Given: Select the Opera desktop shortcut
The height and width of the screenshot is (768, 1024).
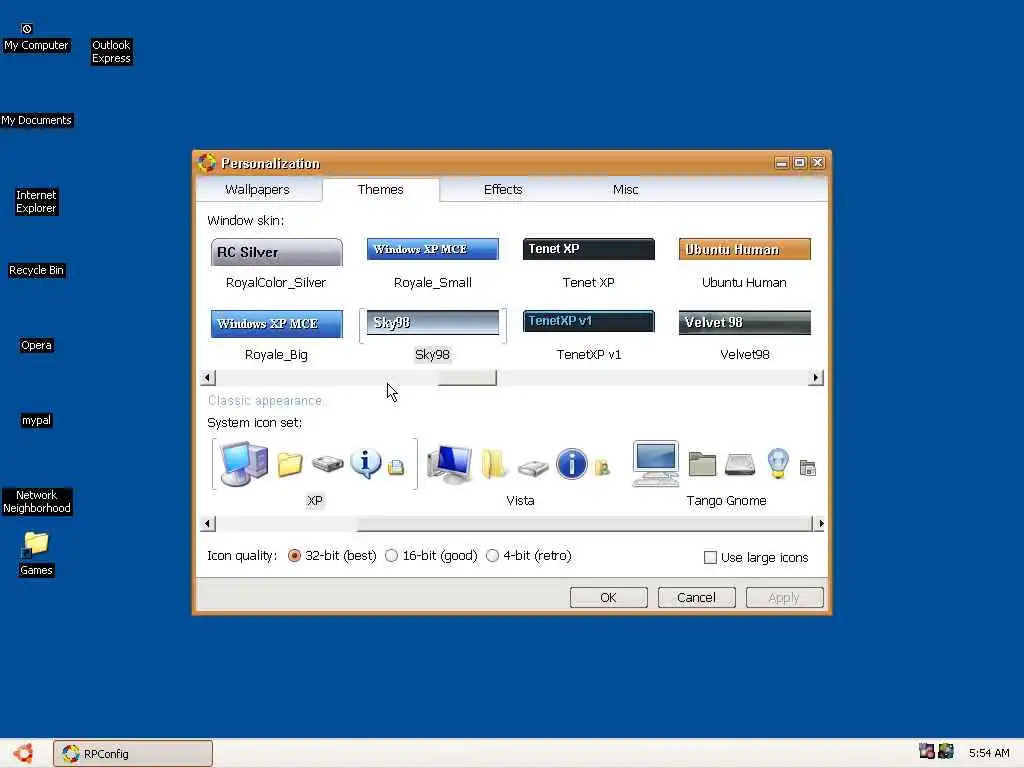Looking at the screenshot, I should [x=36, y=345].
